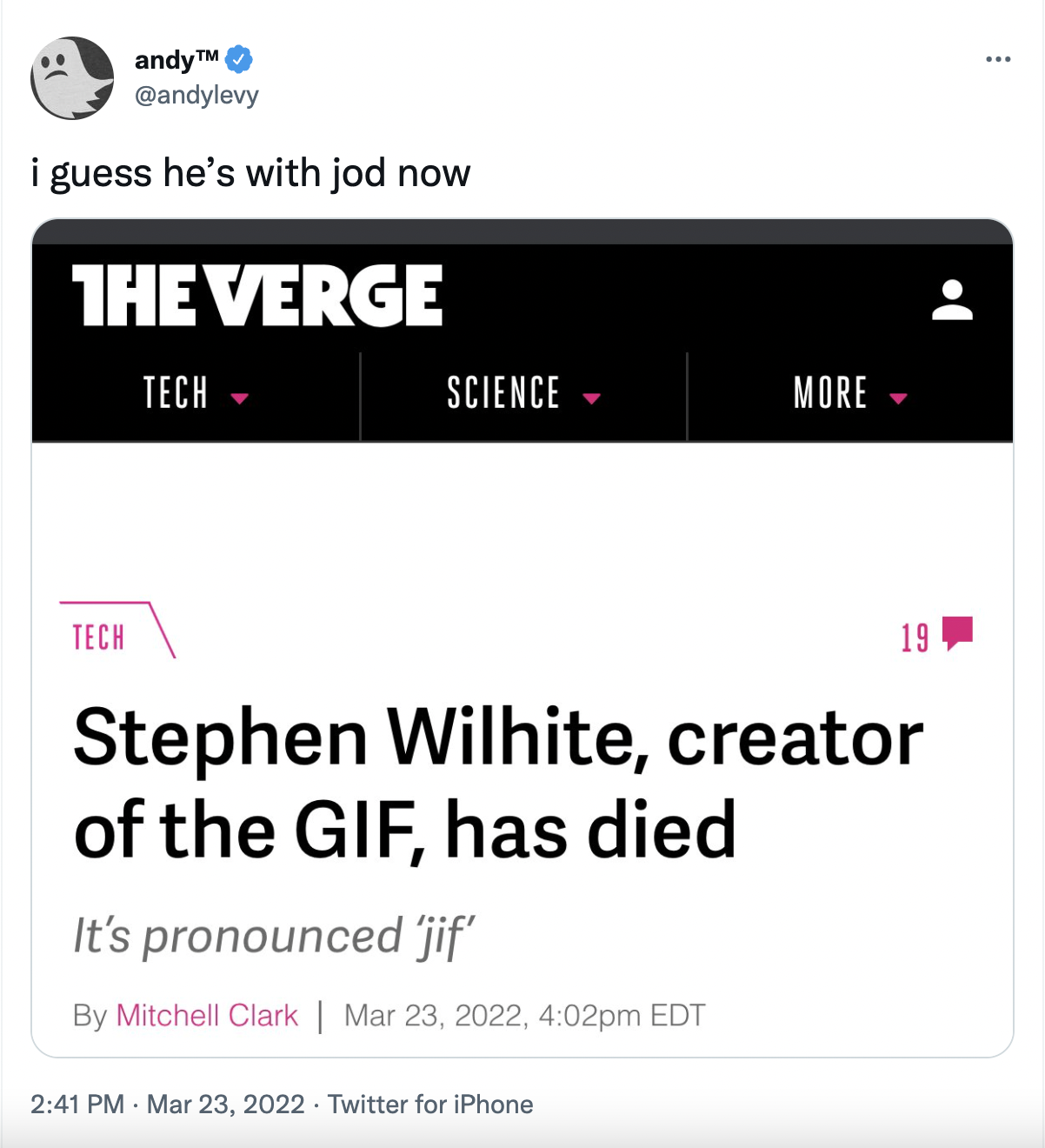Image resolution: width=1045 pixels, height=1148 pixels.
Task: Click the pink TECH category tag
Action: (98, 637)
